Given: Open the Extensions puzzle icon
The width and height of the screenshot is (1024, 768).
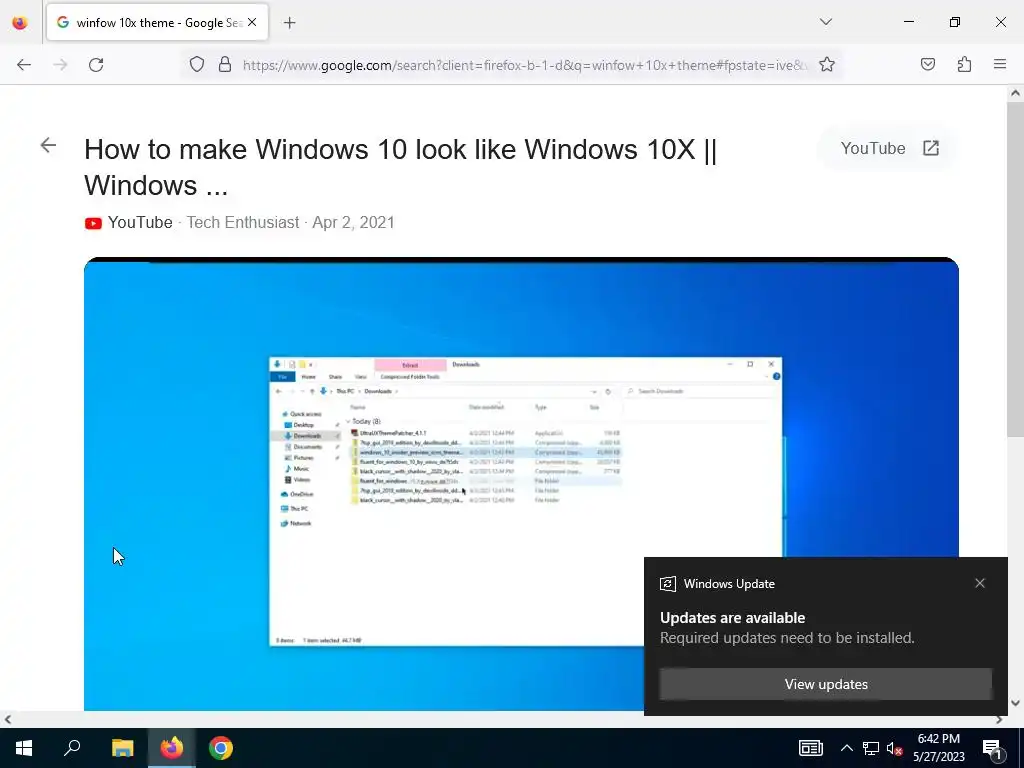Looking at the screenshot, I should (x=964, y=64).
